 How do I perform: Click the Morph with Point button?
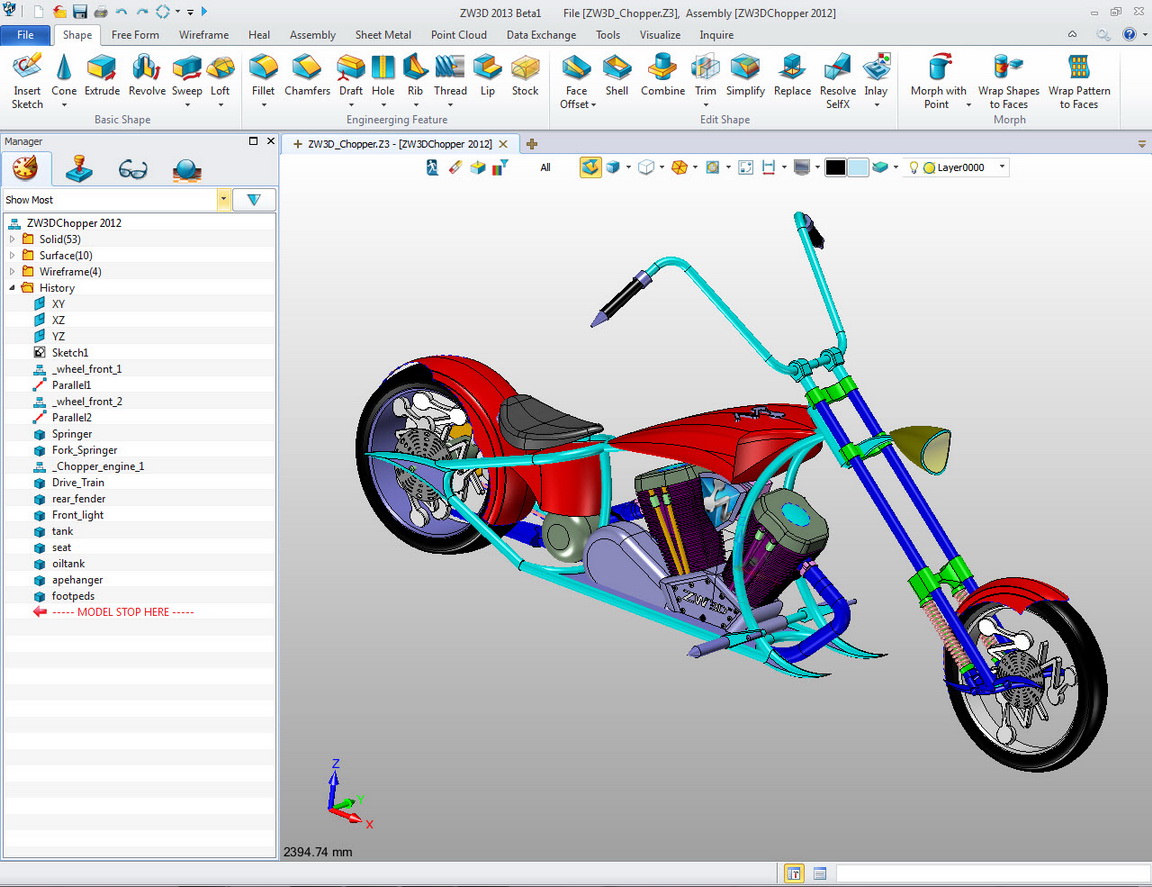click(938, 81)
